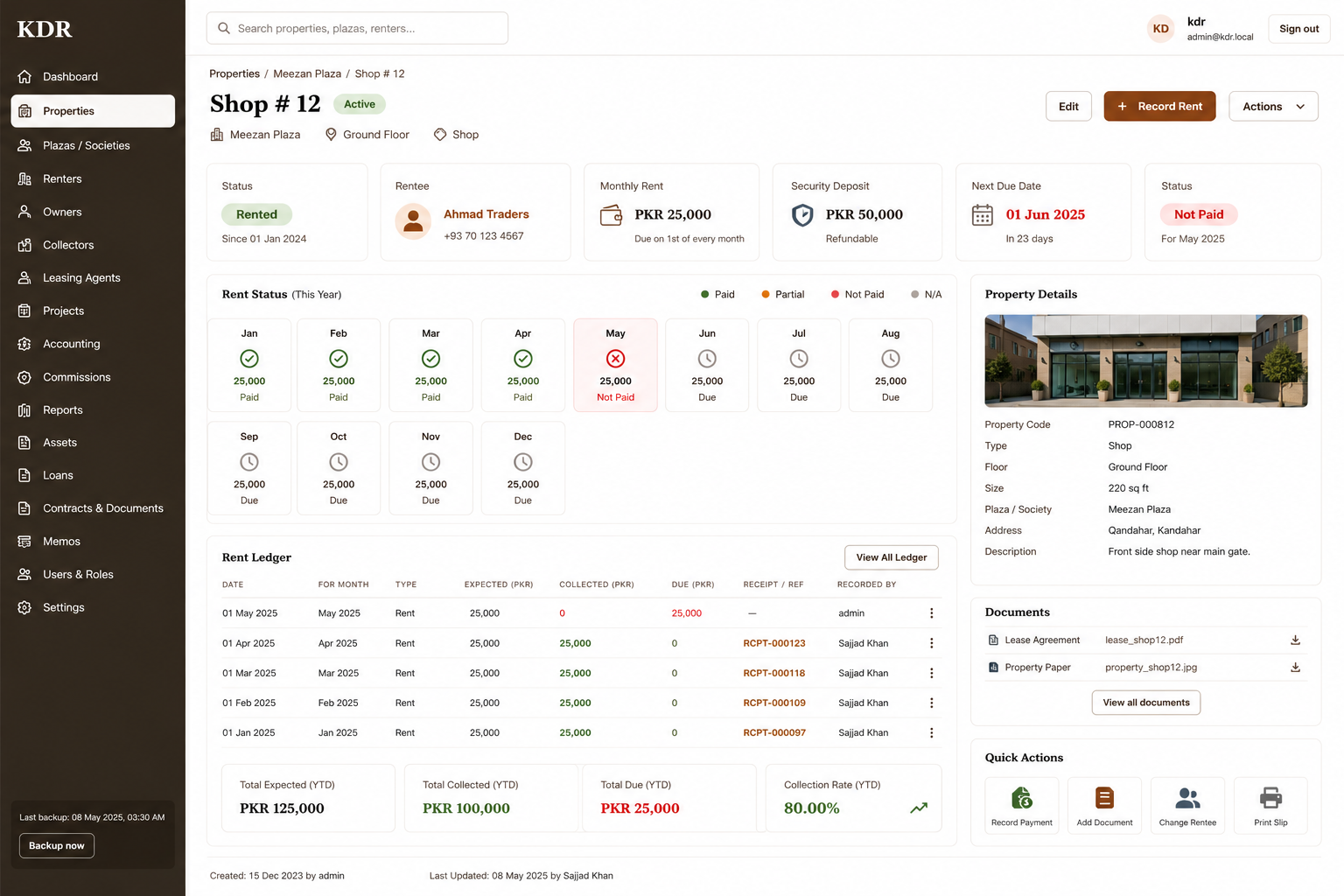Click the PROP-000812 property code
This screenshot has width=1344, height=896.
(x=1141, y=424)
